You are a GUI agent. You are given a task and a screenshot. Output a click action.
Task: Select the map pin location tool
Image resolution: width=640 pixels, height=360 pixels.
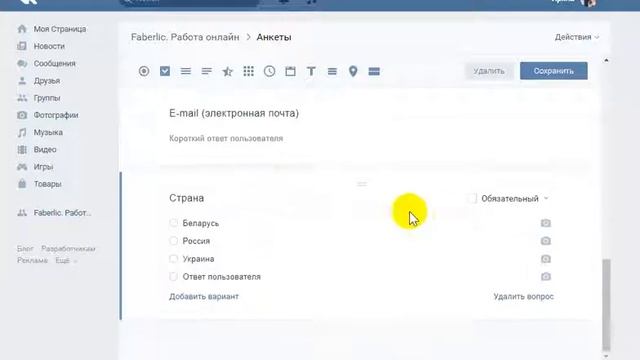point(353,71)
